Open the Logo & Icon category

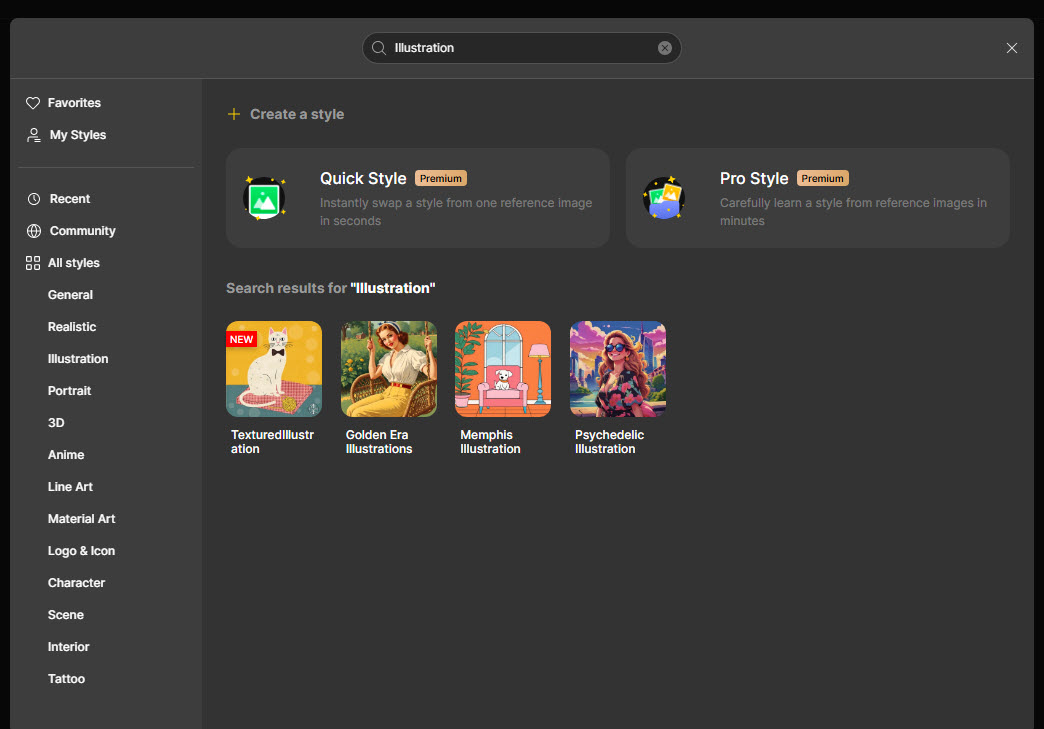pos(81,551)
